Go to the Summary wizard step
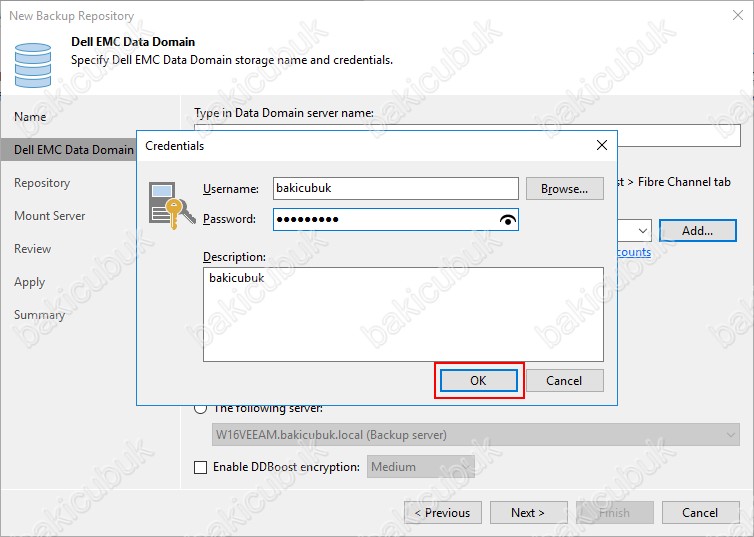 click(x=39, y=315)
